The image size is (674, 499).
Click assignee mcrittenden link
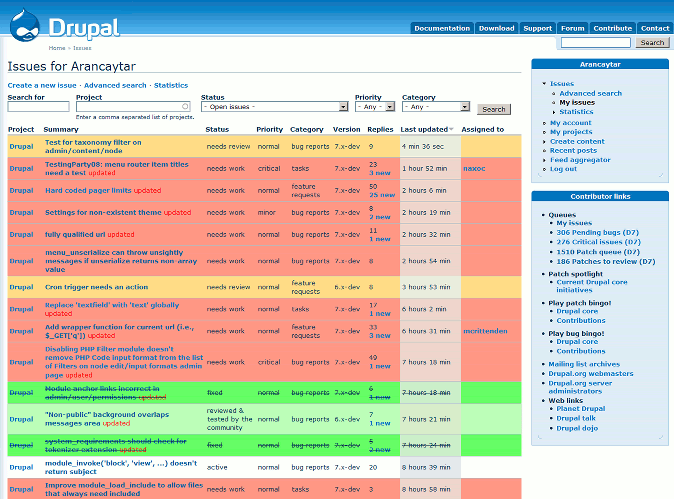click(485, 331)
